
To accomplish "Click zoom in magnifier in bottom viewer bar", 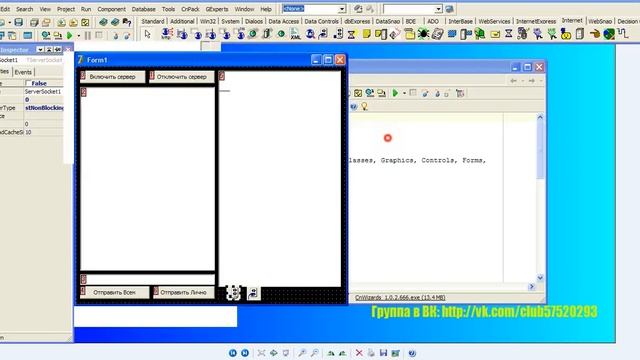I will pyautogui.click(x=302, y=353).
